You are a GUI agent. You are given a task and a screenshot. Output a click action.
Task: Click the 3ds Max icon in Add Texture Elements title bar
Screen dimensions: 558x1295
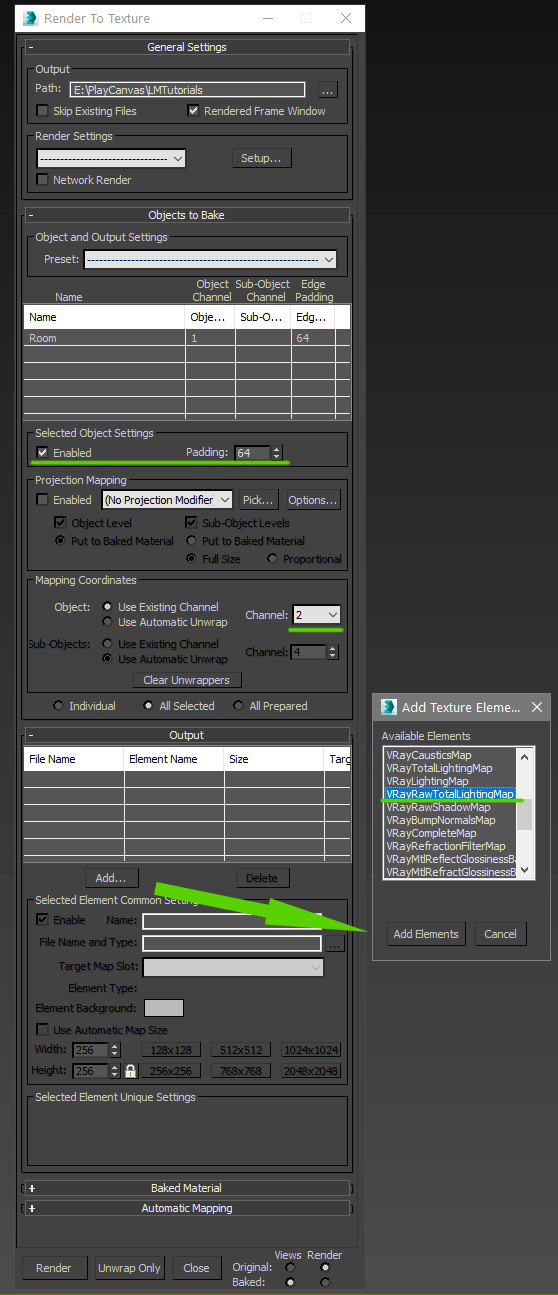pyautogui.click(x=389, y=707)
